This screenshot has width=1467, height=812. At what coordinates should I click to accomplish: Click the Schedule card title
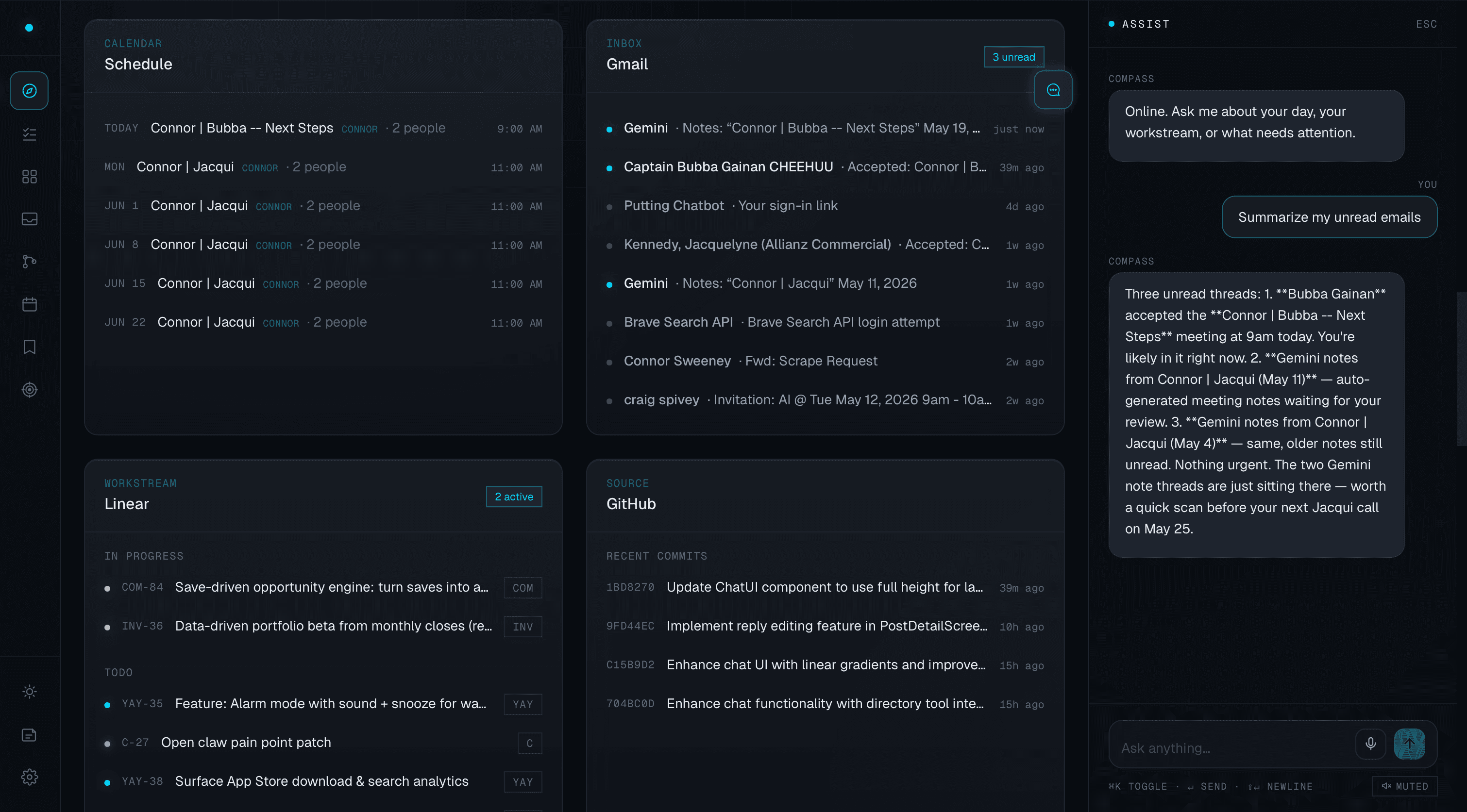pos(138,64)
